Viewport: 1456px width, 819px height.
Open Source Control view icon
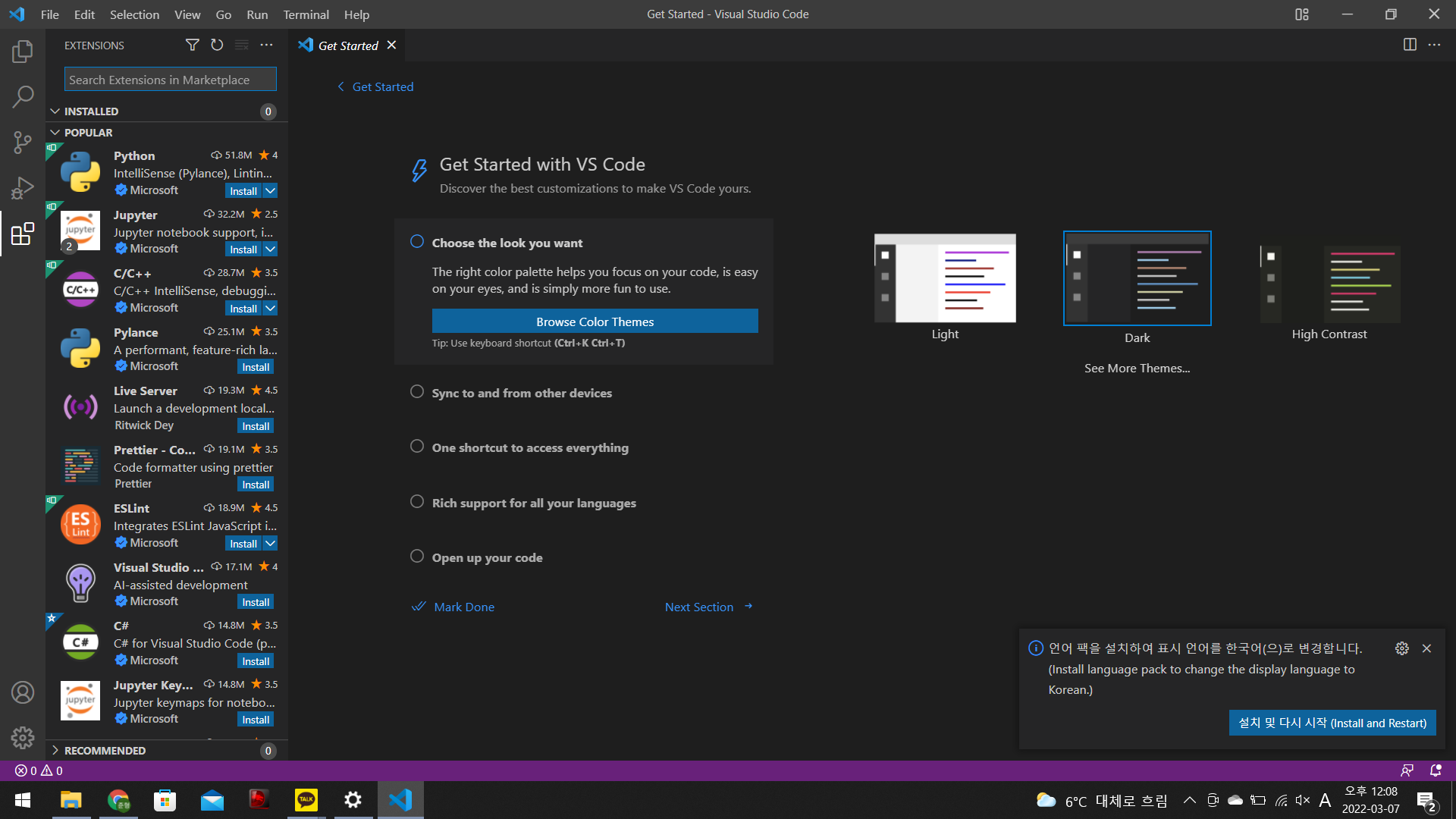tap(23, 142)
